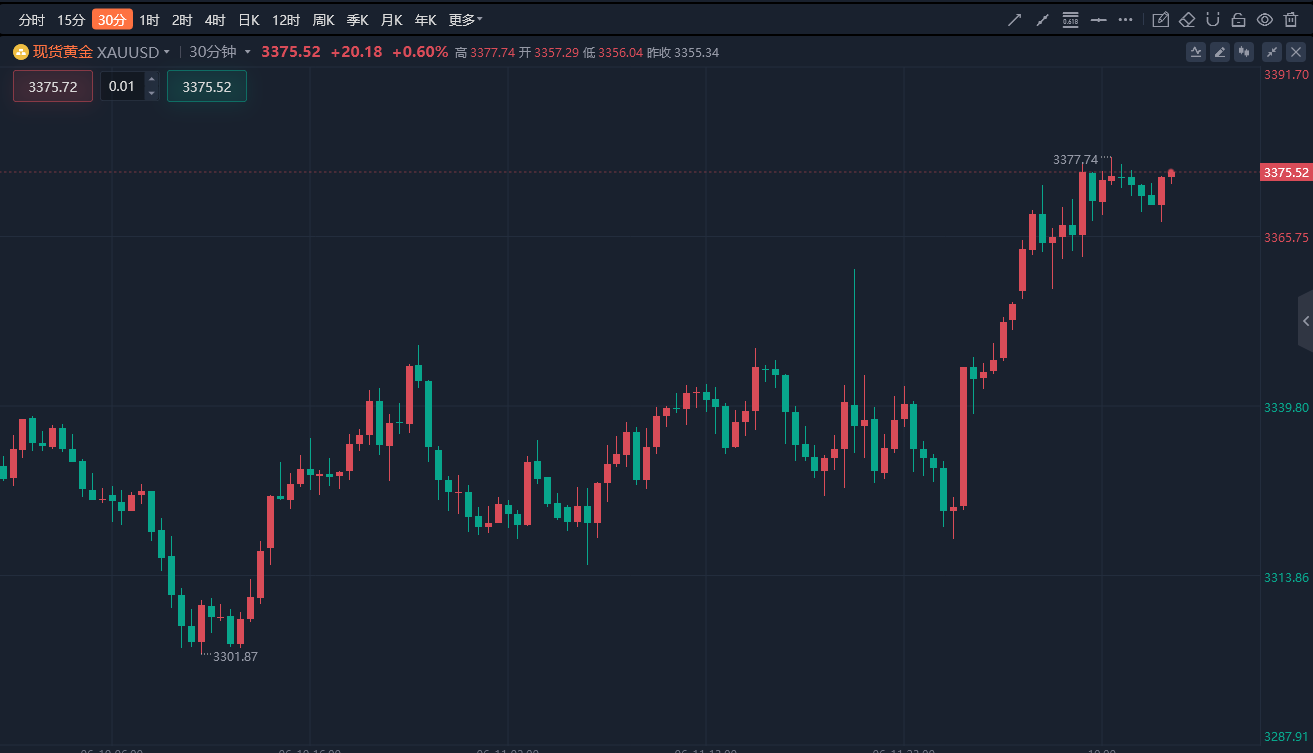
Task: Open the indicators button on chart header
Action: [x=1195, y=52]
